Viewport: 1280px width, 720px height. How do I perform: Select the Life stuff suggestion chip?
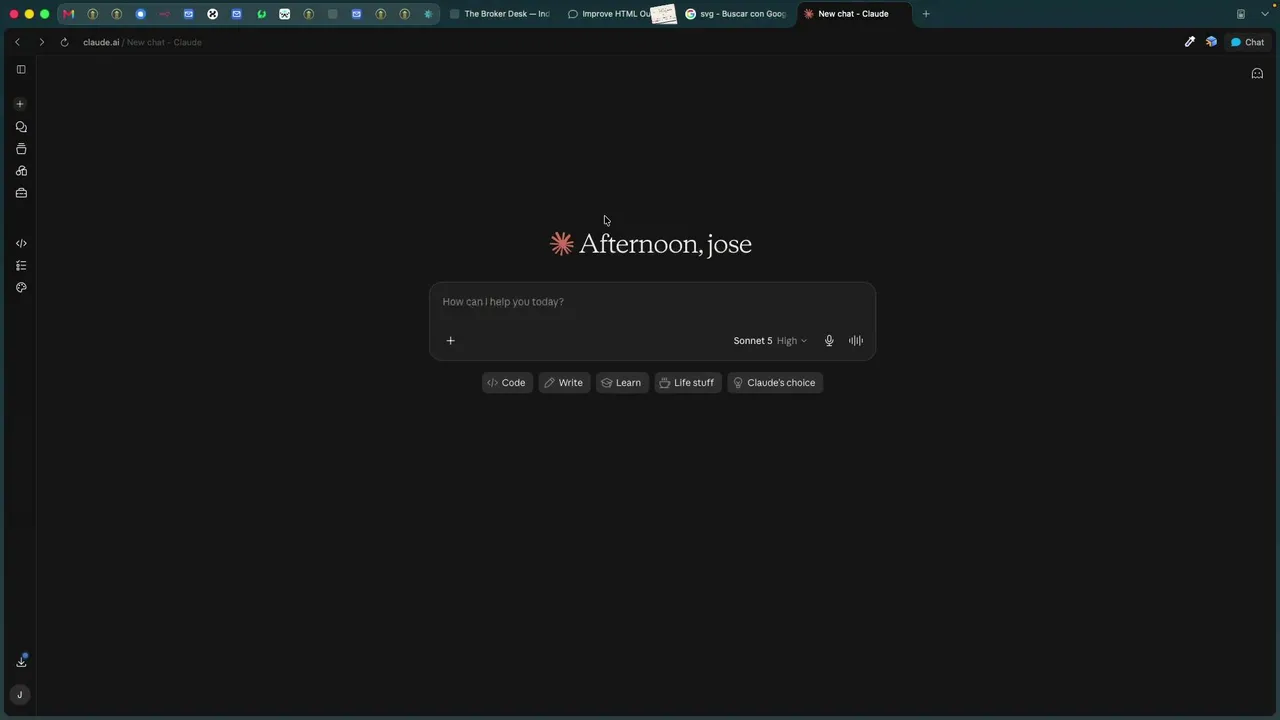[x=688, y=383]
